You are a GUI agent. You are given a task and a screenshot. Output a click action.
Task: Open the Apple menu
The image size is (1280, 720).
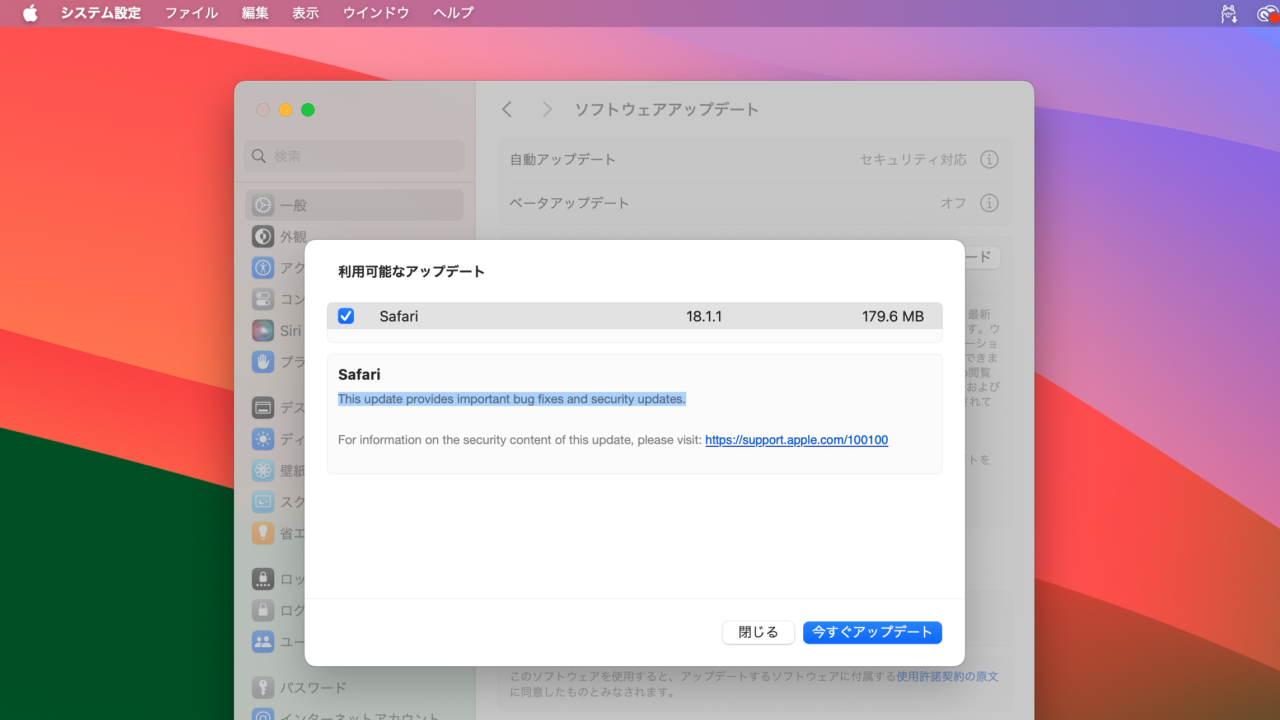click(30, 13)
